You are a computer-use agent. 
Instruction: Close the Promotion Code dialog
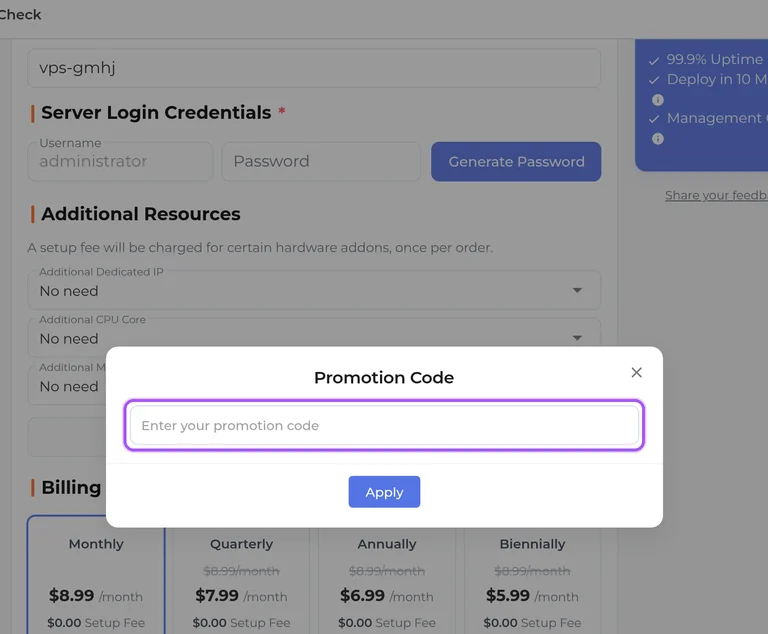point(636,372)
